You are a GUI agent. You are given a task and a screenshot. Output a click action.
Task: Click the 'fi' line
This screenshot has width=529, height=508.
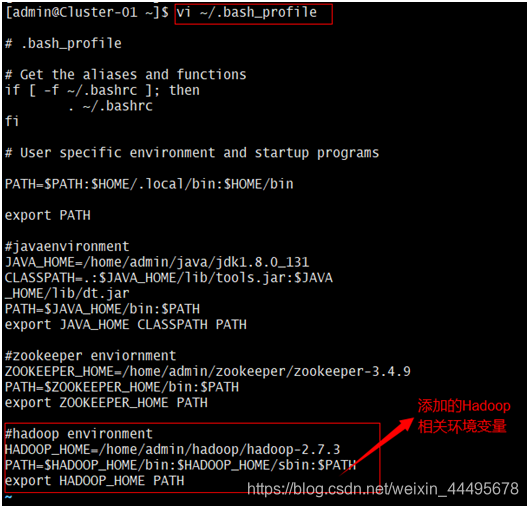(12, 121)
